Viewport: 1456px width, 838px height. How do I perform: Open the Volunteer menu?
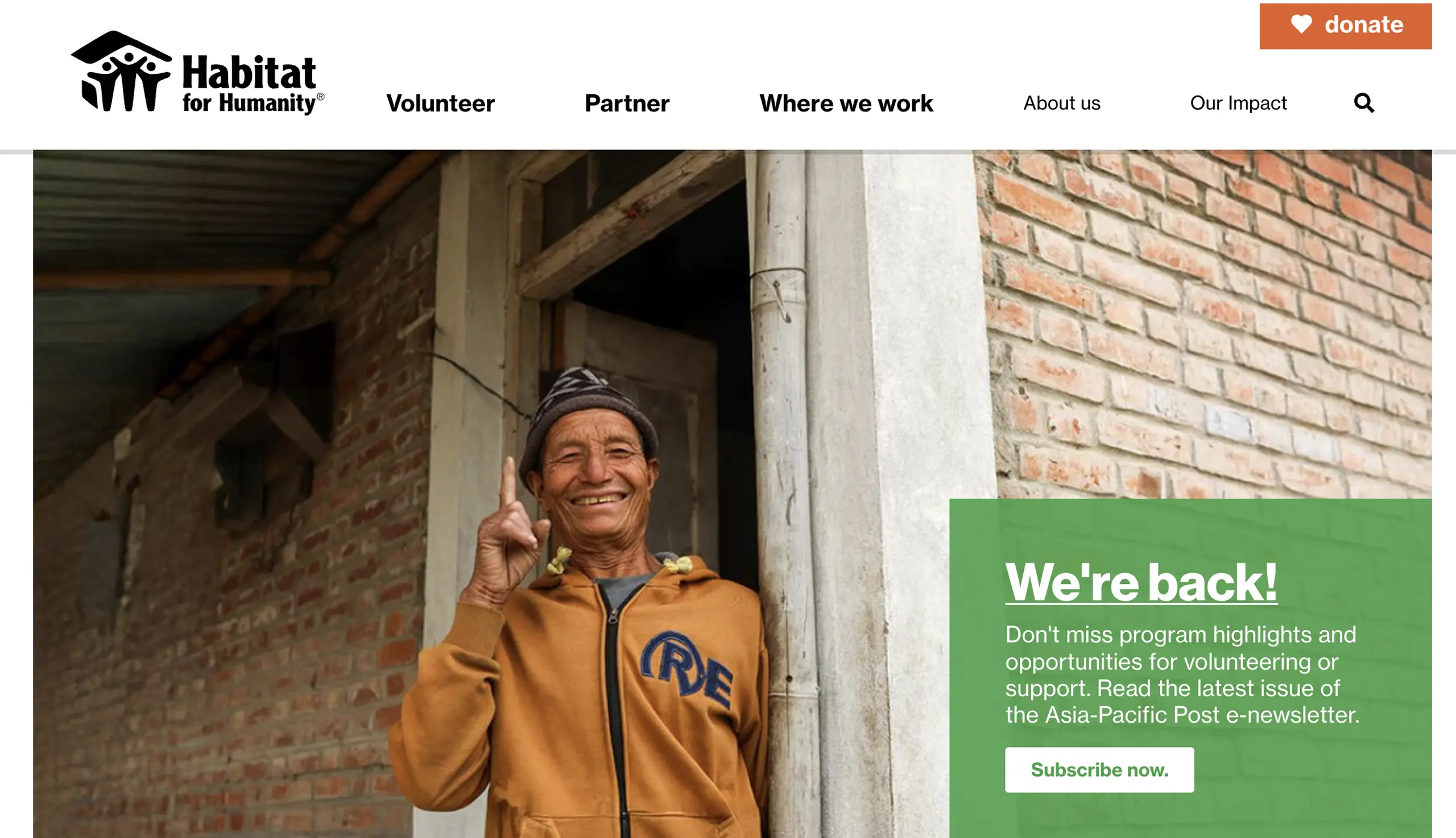click(440, 103)
